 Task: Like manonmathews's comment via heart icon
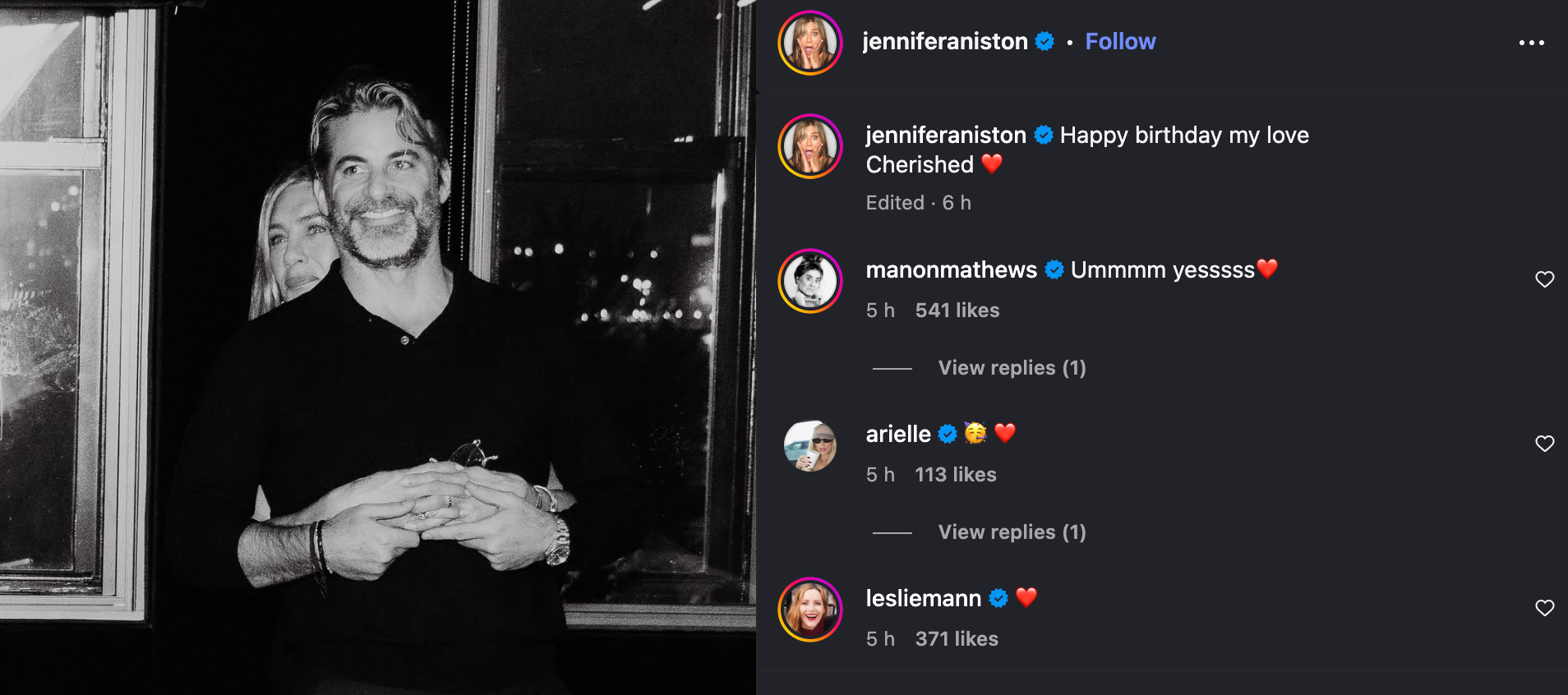(x=1546, y=279)
